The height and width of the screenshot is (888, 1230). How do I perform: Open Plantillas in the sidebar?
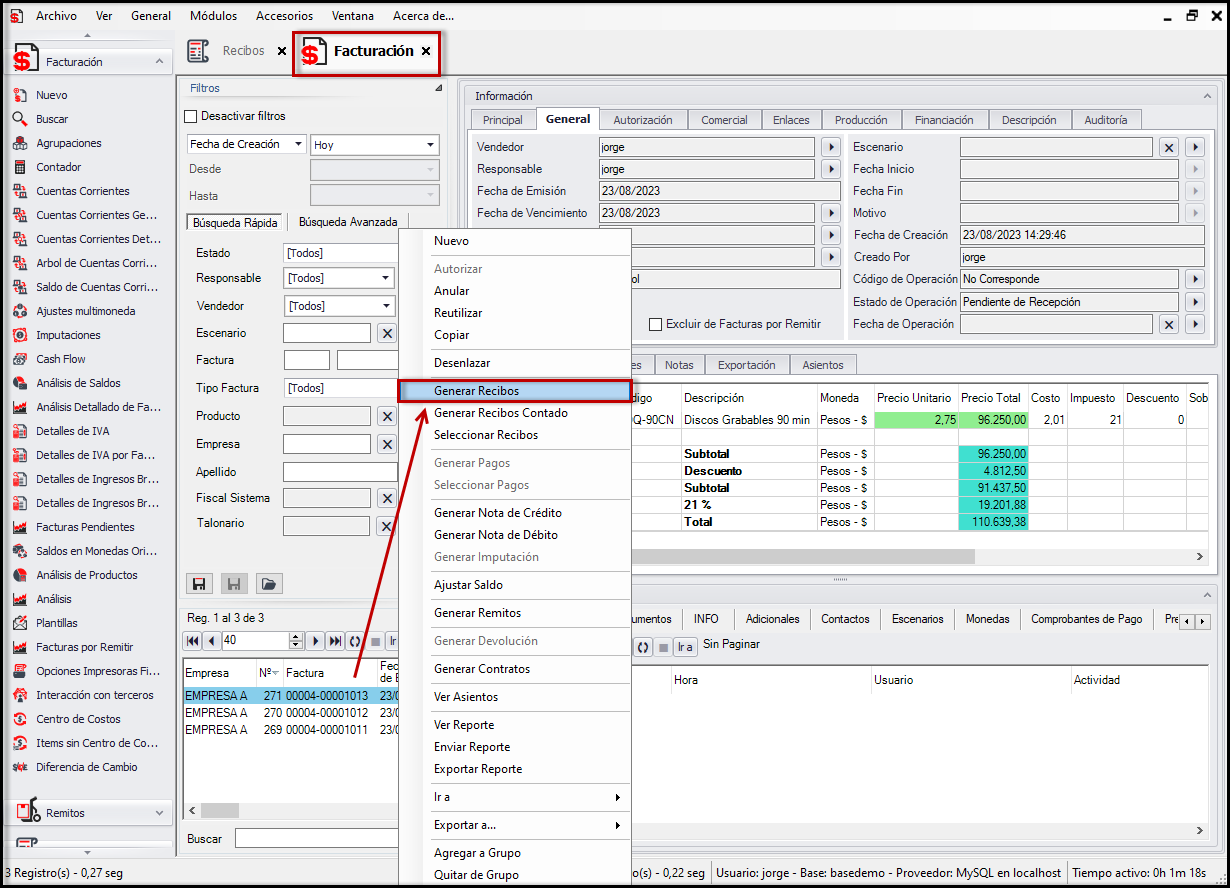click(56, 623)
